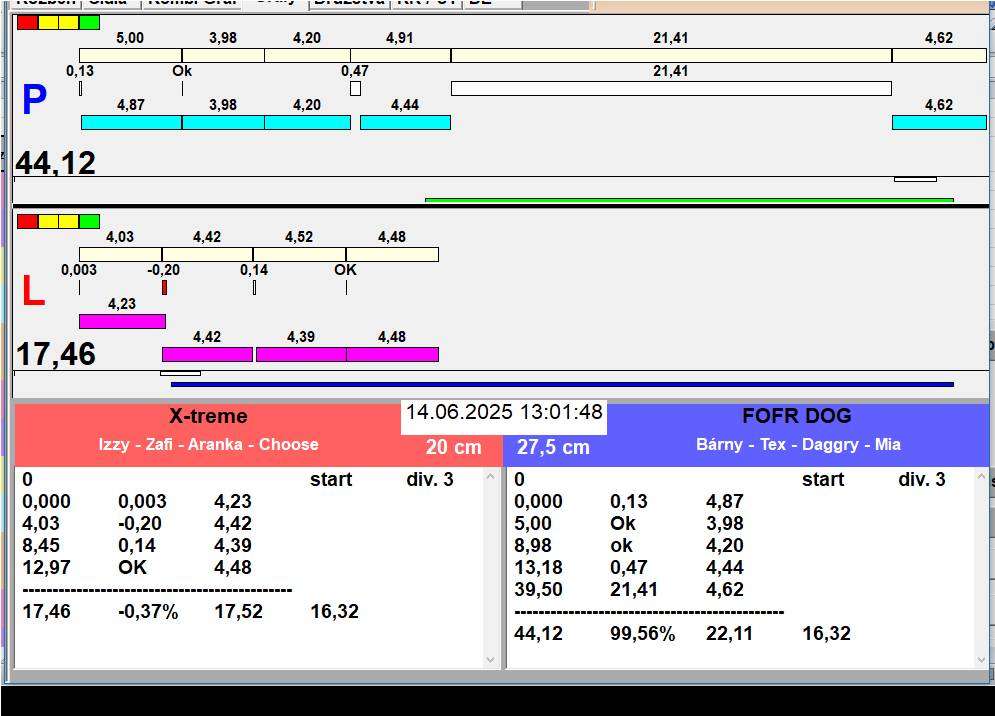Click the blue progress bar under lane L
The height and width of the screenshot is (716, 995).
coord(561,384)
